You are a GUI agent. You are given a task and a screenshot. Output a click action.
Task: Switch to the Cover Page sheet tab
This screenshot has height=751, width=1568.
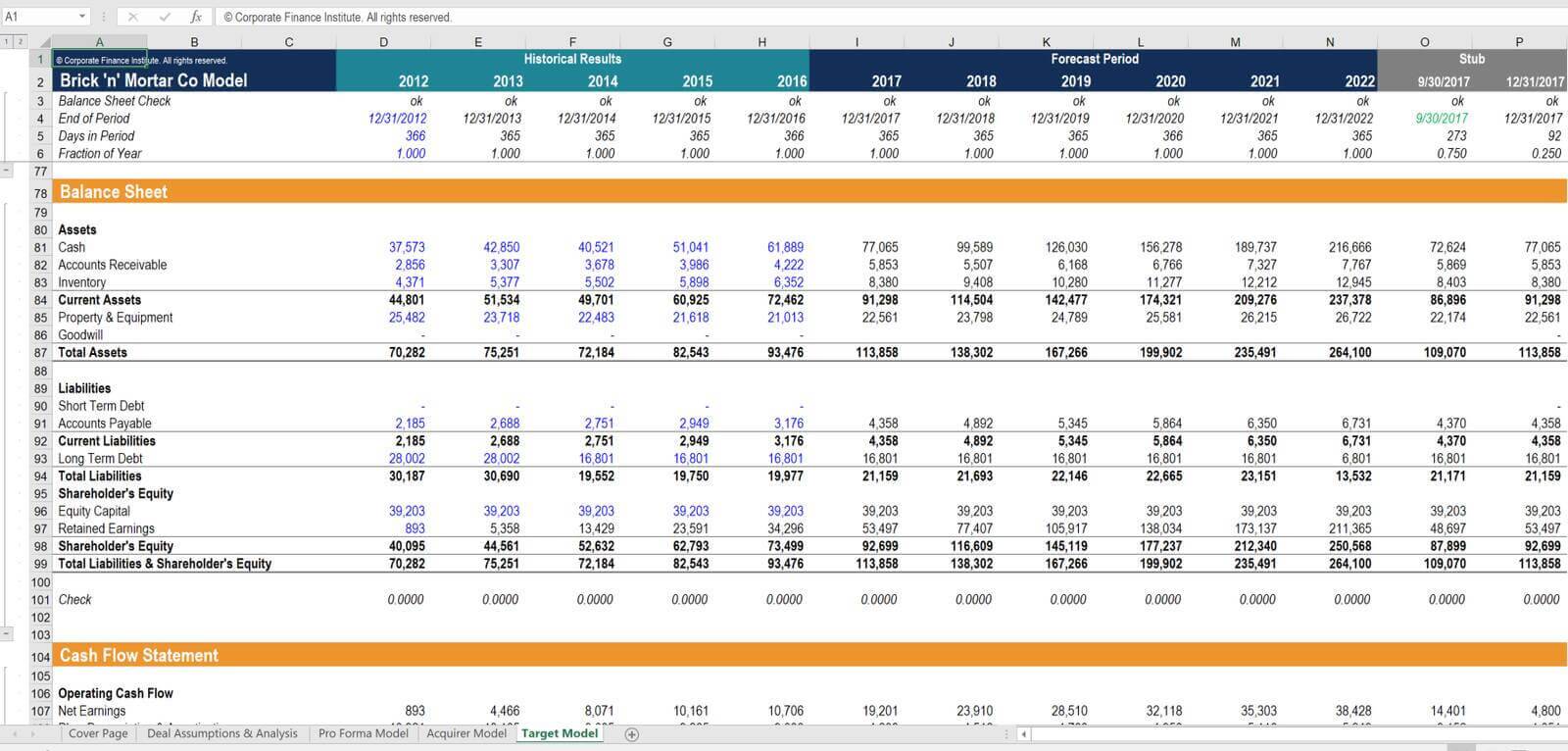pos(98,733)
